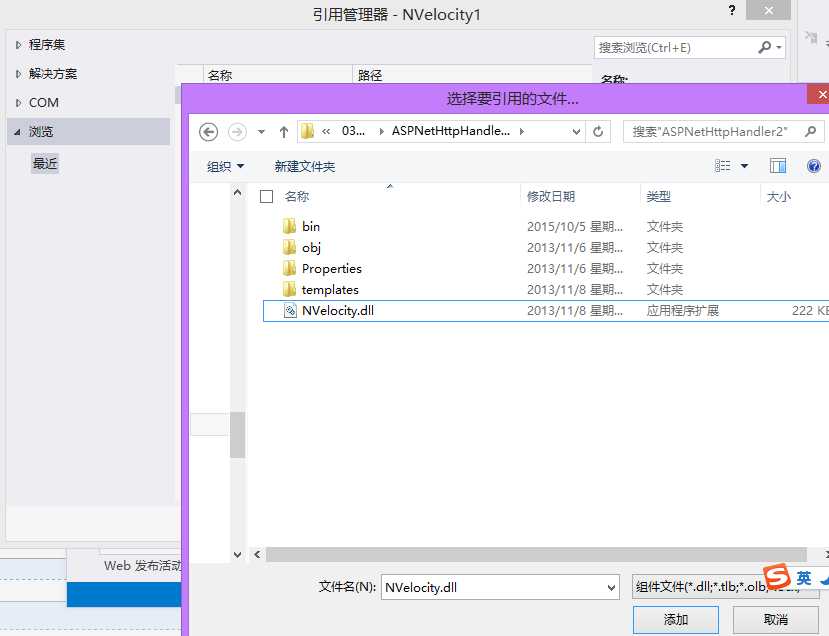Click horizontal scrollbar left arrow
This screenshot has width=829, height=636.
point(257,555)
